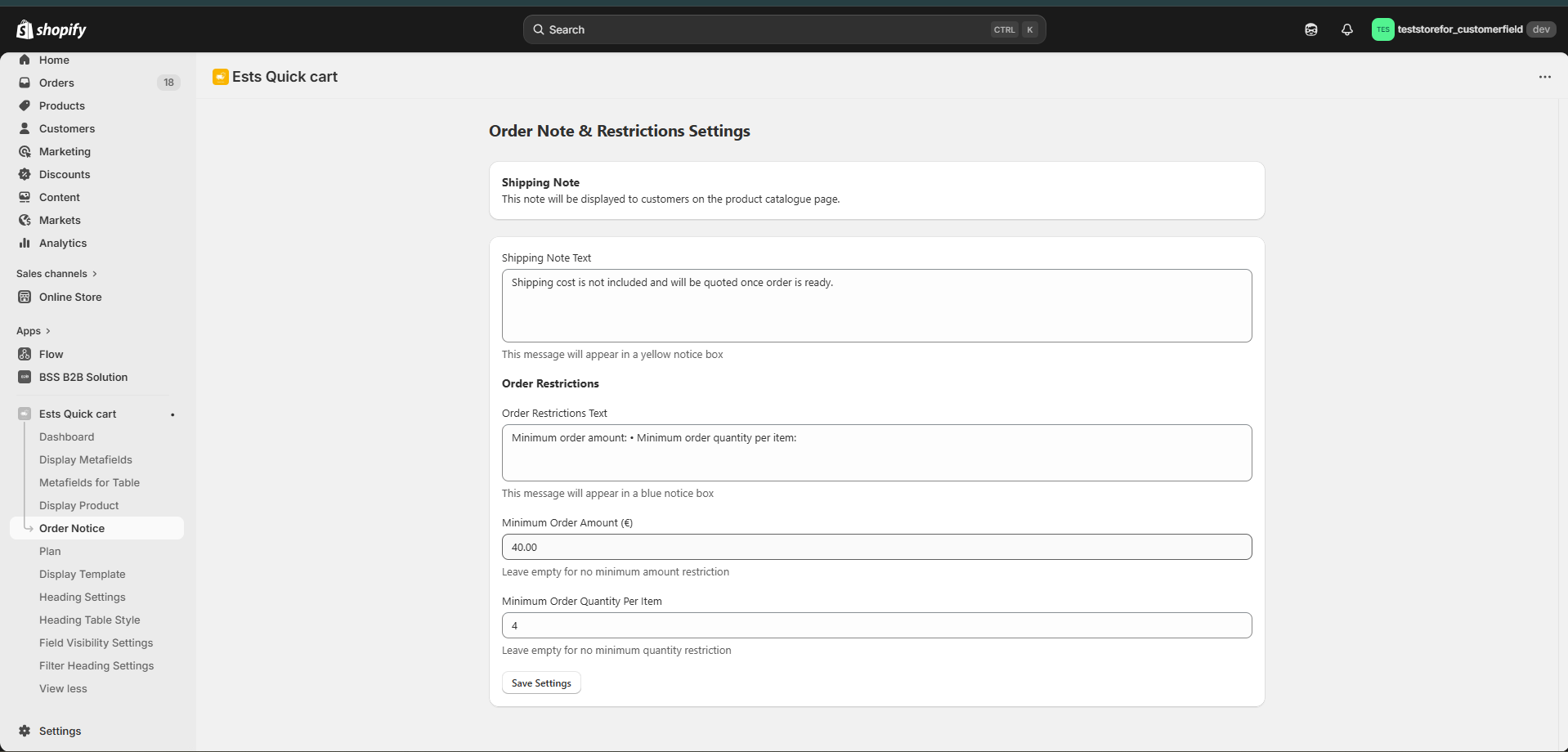Screen dimensions: 1568x752
Task: Click the Minimum Order Amount field
Action: pos(876,547)
